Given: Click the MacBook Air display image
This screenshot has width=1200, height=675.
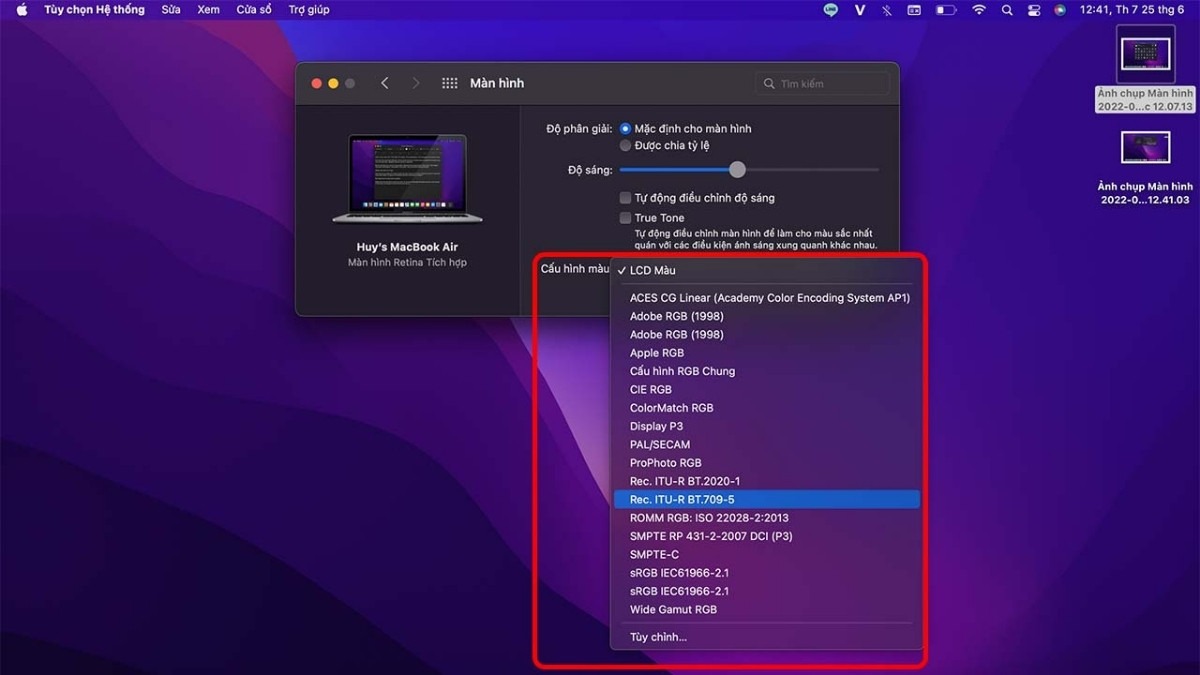Looking at the screenshot, I should [x=408, y=179].
